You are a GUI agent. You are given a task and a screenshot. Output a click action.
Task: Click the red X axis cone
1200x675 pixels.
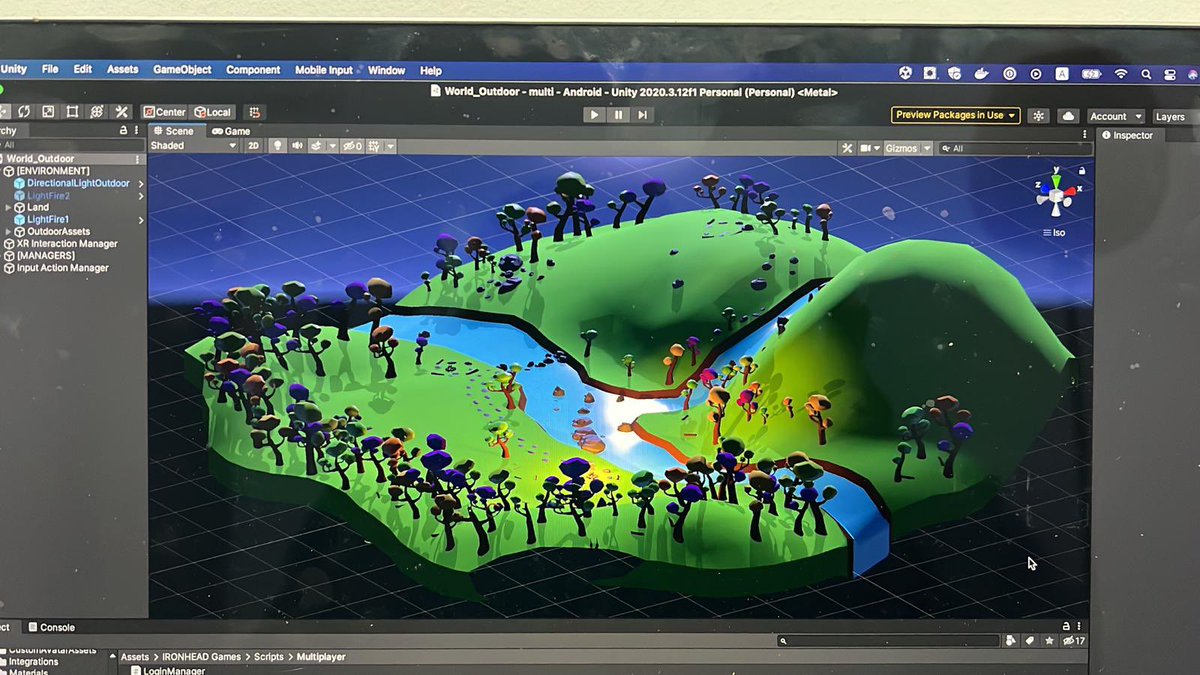[x=1070, y=191]
